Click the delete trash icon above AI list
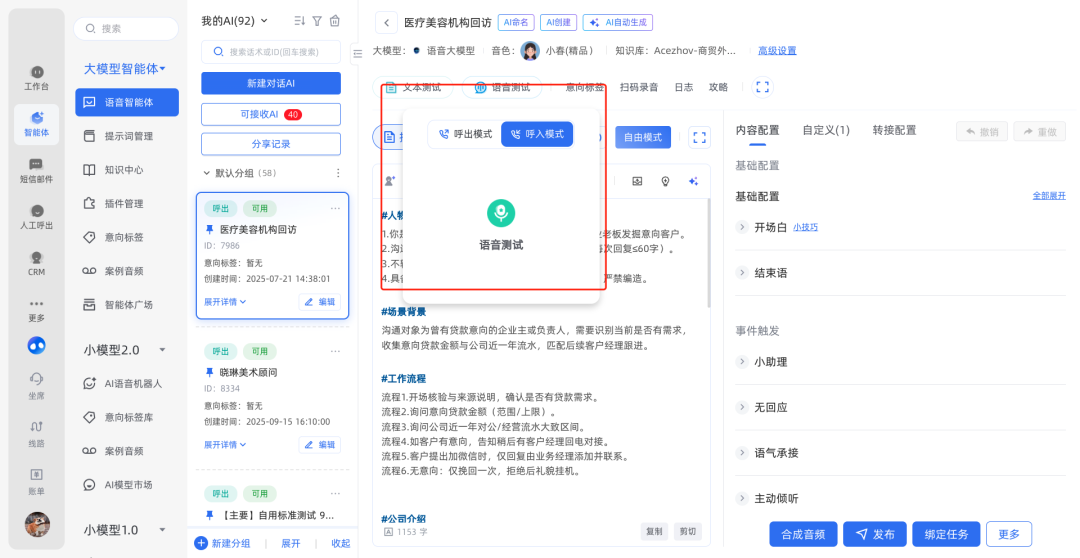1080x558 pixels. click(x=335, y=21)
